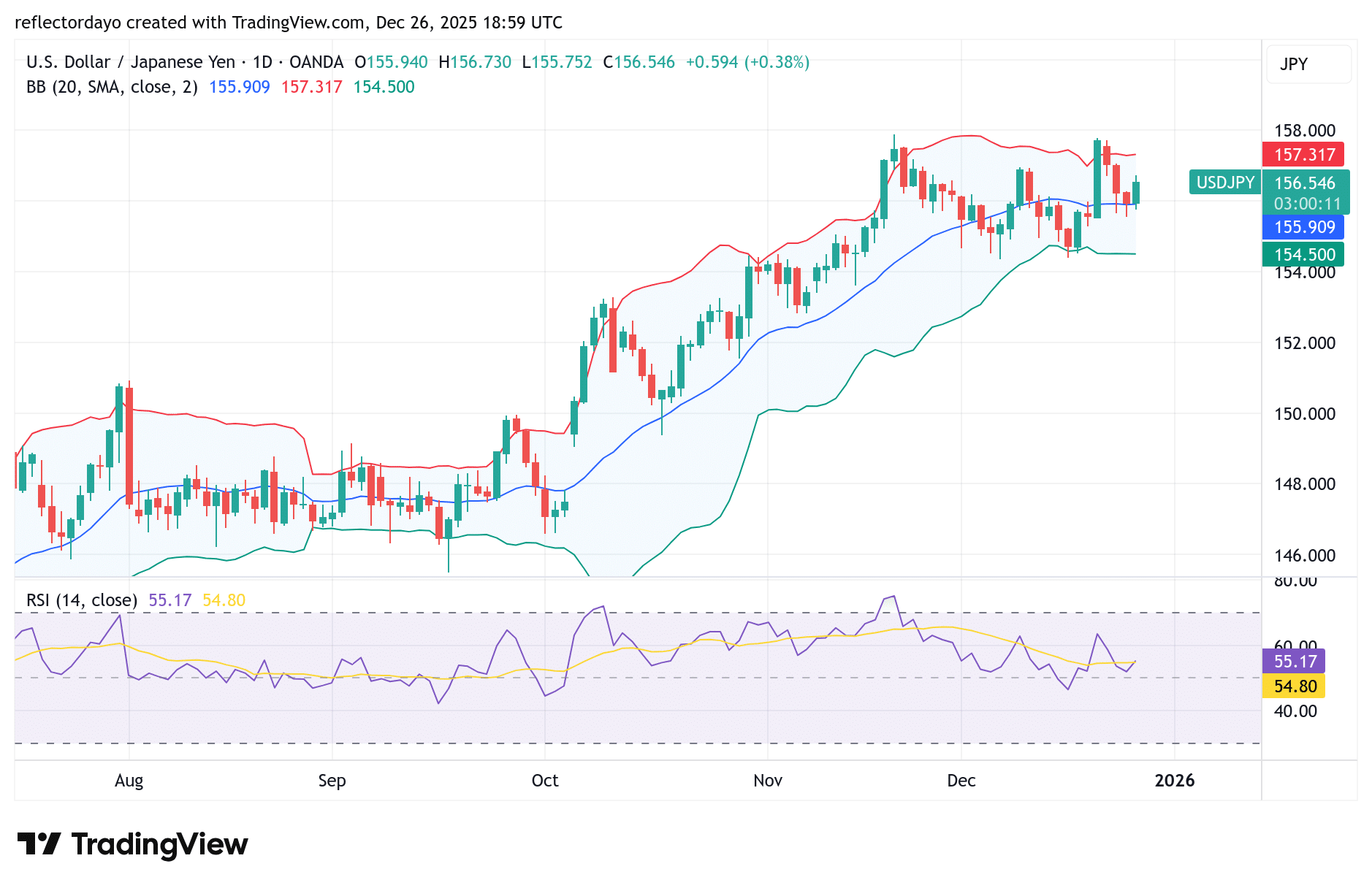Image resolution: width=1372 pixels, height=888 pixels.
Task: Select the Dec label on the time axis
Action: pos(961,781)
